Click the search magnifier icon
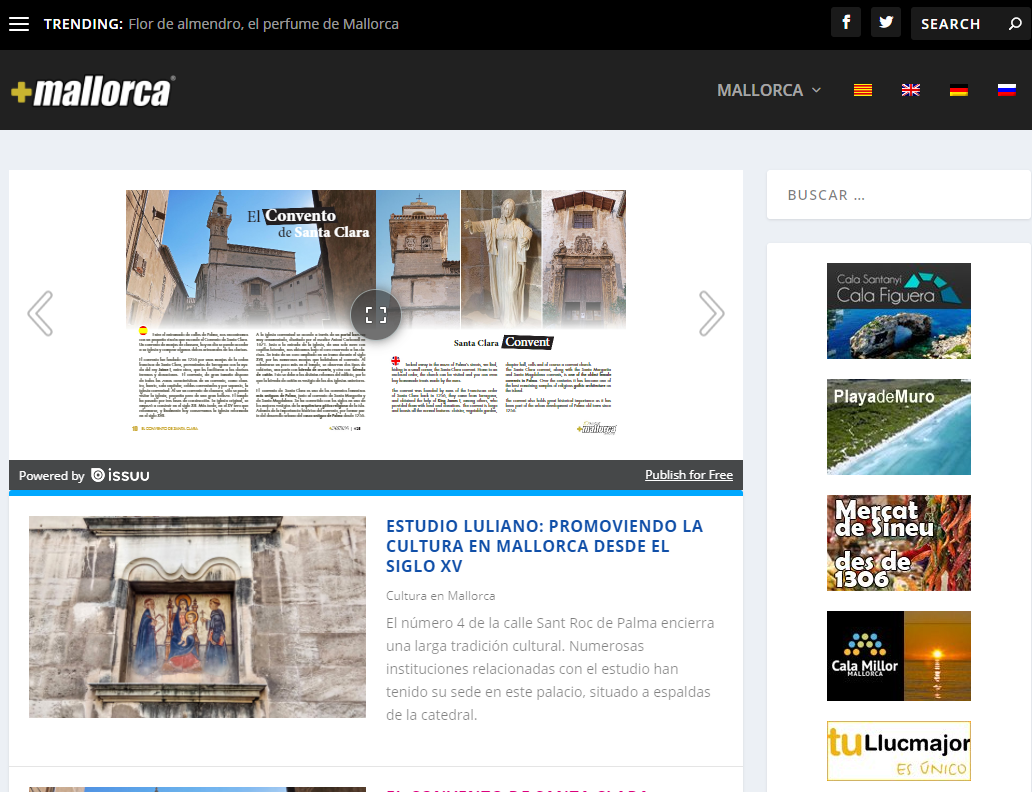Image resolution: width=1032 pixels, height=792 pixels. 1015,24
